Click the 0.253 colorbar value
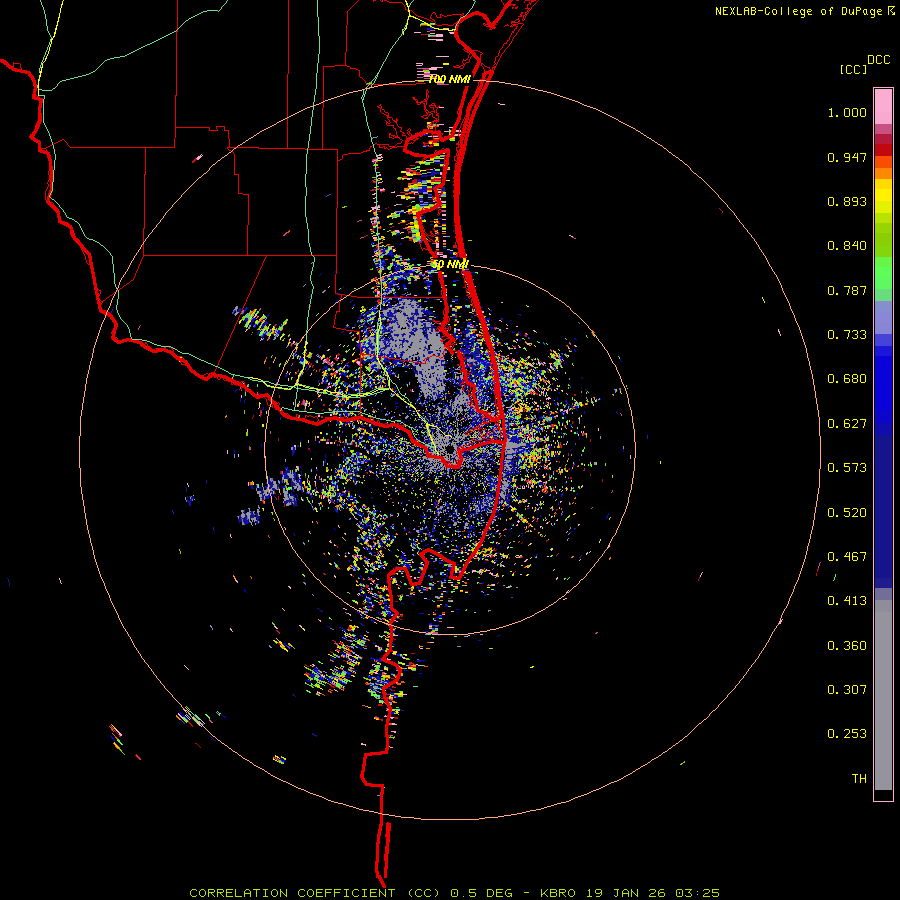Image resolution: width=900 pixels, height=900 pixels. (x=847, y=734)
